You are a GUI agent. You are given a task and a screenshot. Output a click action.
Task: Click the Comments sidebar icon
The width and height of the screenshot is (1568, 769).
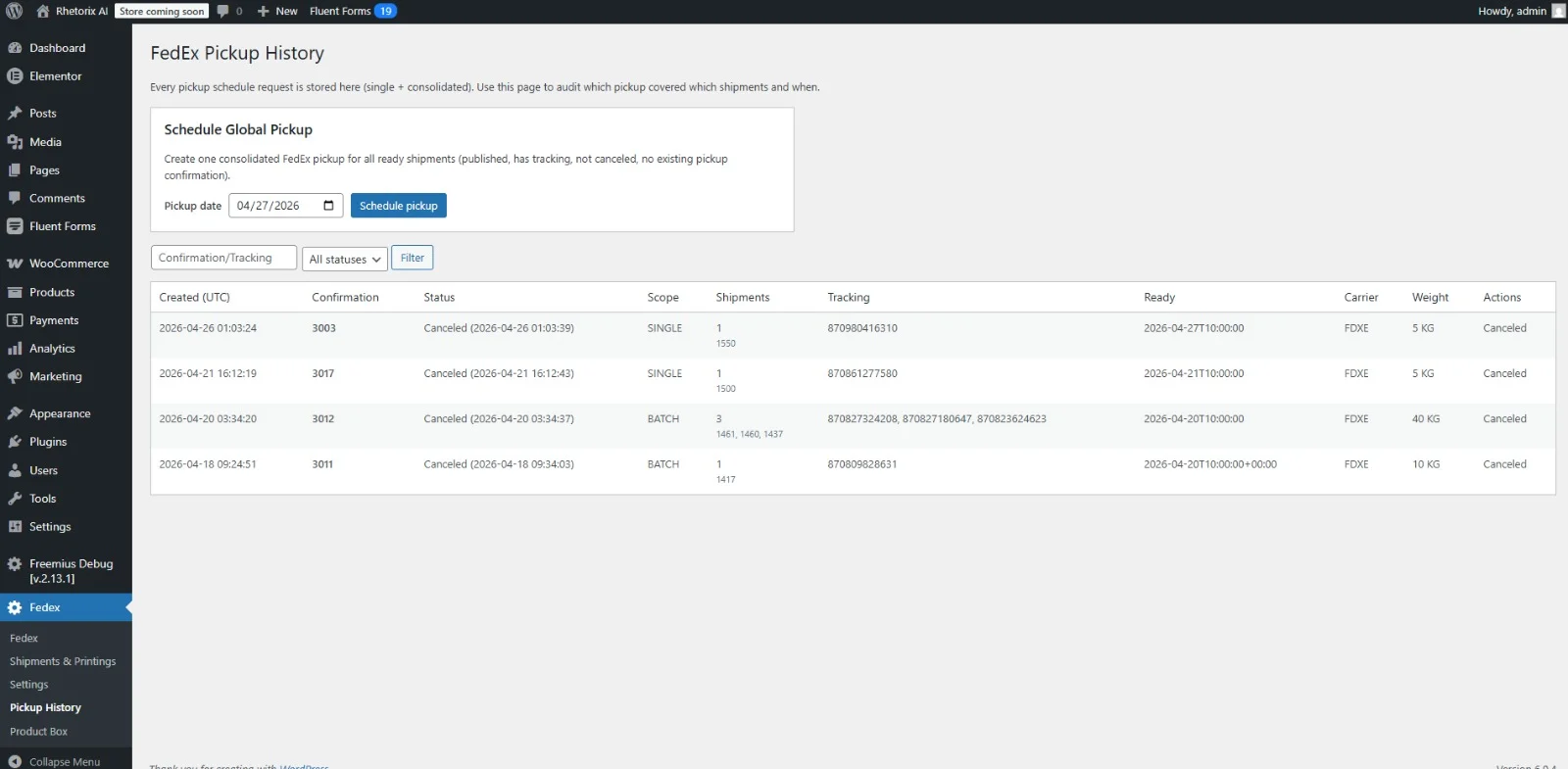[15, 198]
